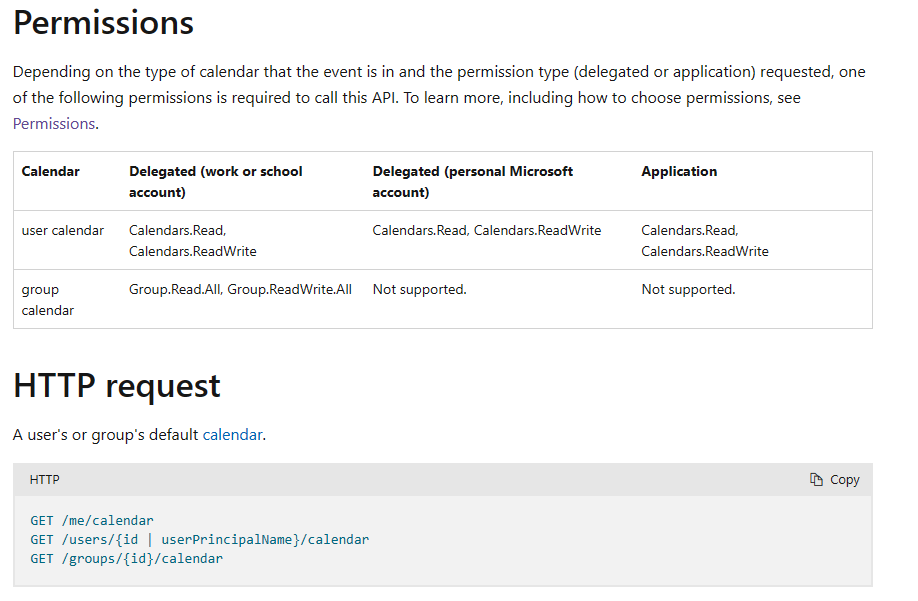This screenshot has height=601, width=918.
Task: Open the purple Permissions link
Action: point(54,124)
